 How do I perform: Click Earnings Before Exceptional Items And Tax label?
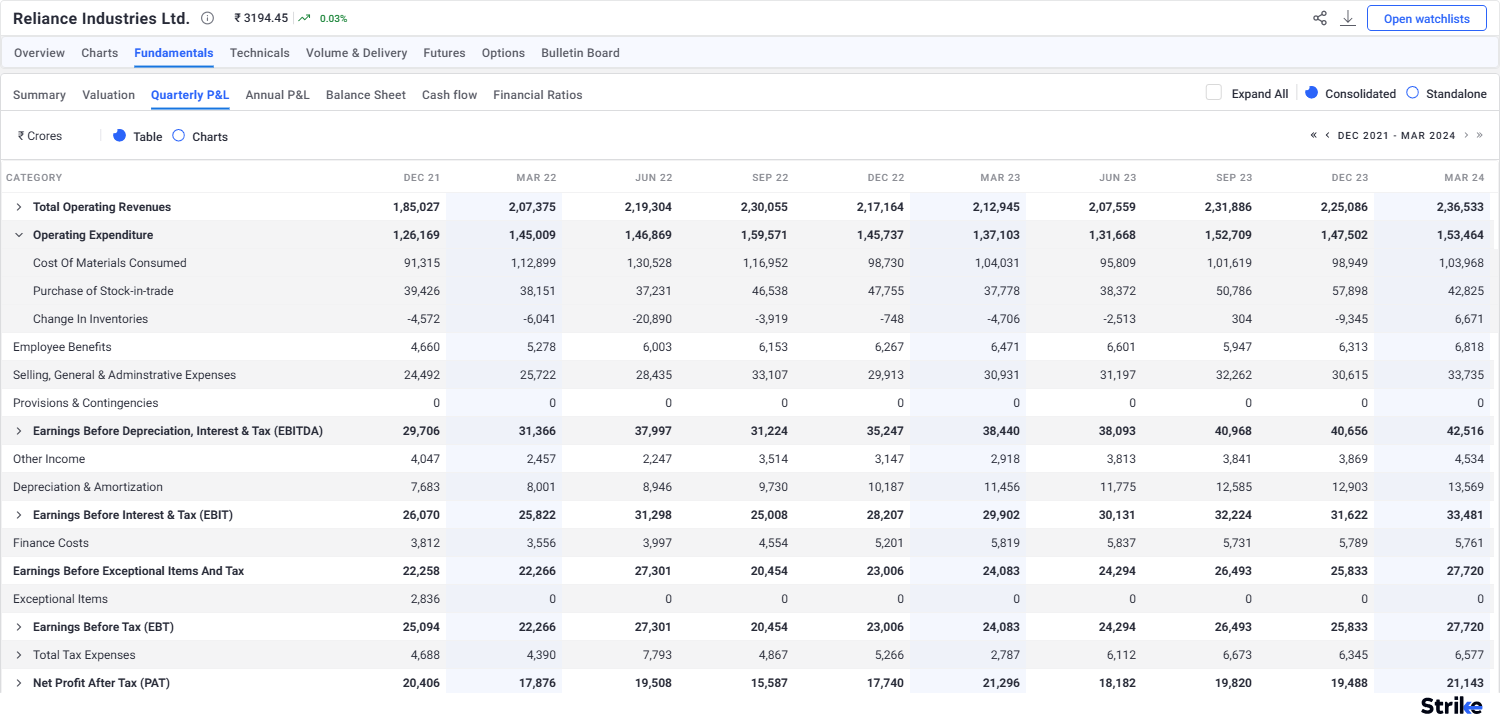tap(128, 571)
